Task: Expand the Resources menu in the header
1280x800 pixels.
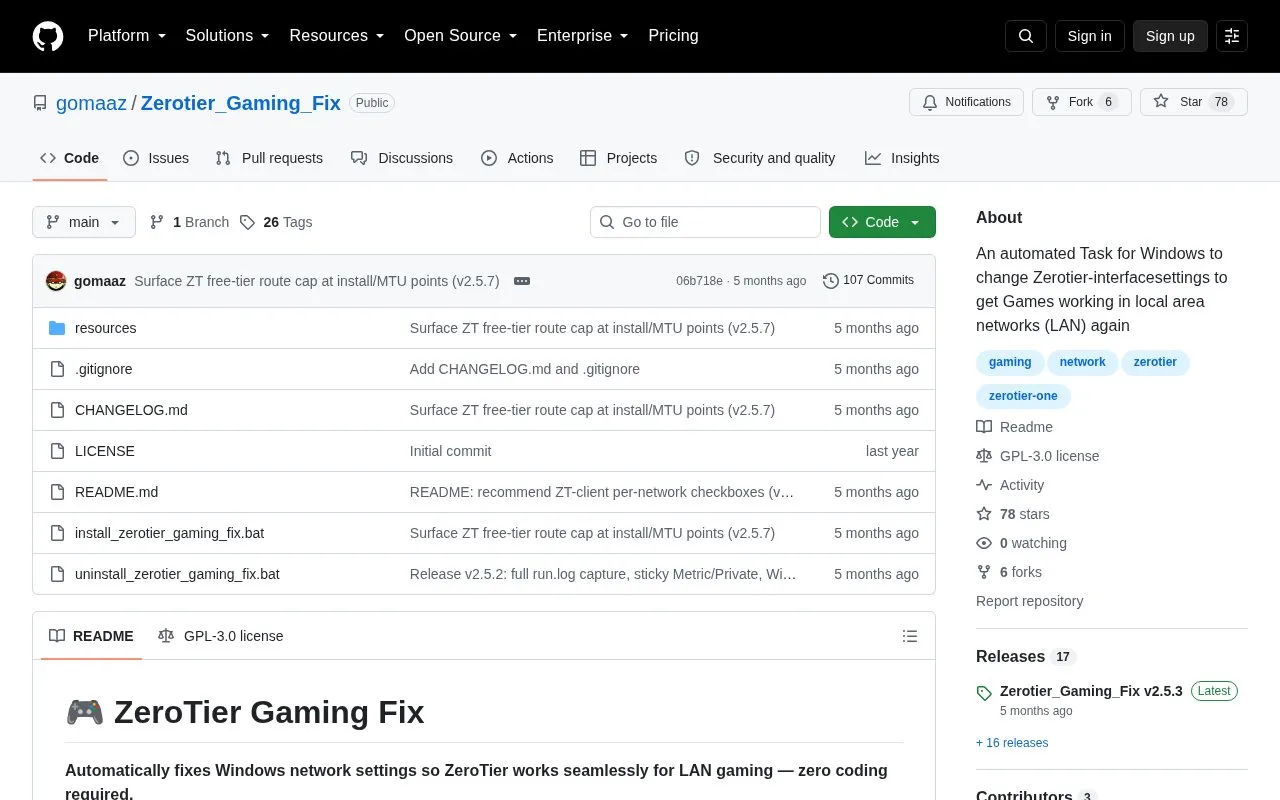Action: (337, 36)
